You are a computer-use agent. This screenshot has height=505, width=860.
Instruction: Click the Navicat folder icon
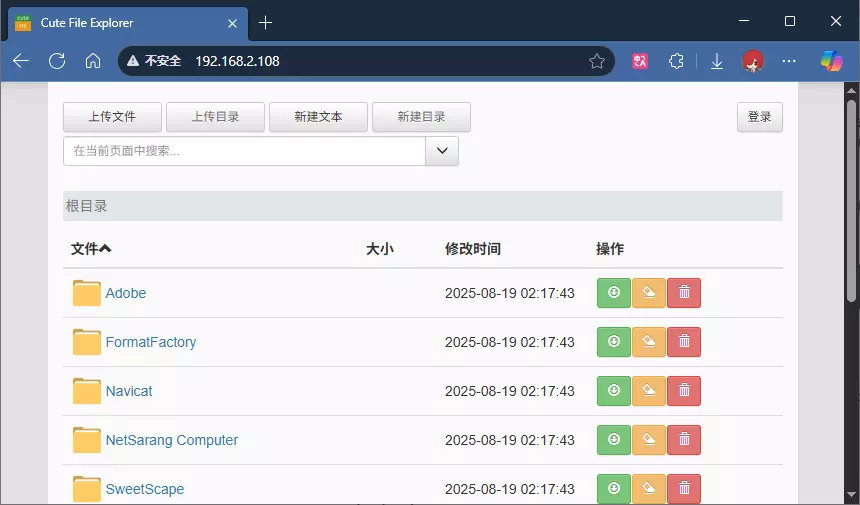[87, 391]
